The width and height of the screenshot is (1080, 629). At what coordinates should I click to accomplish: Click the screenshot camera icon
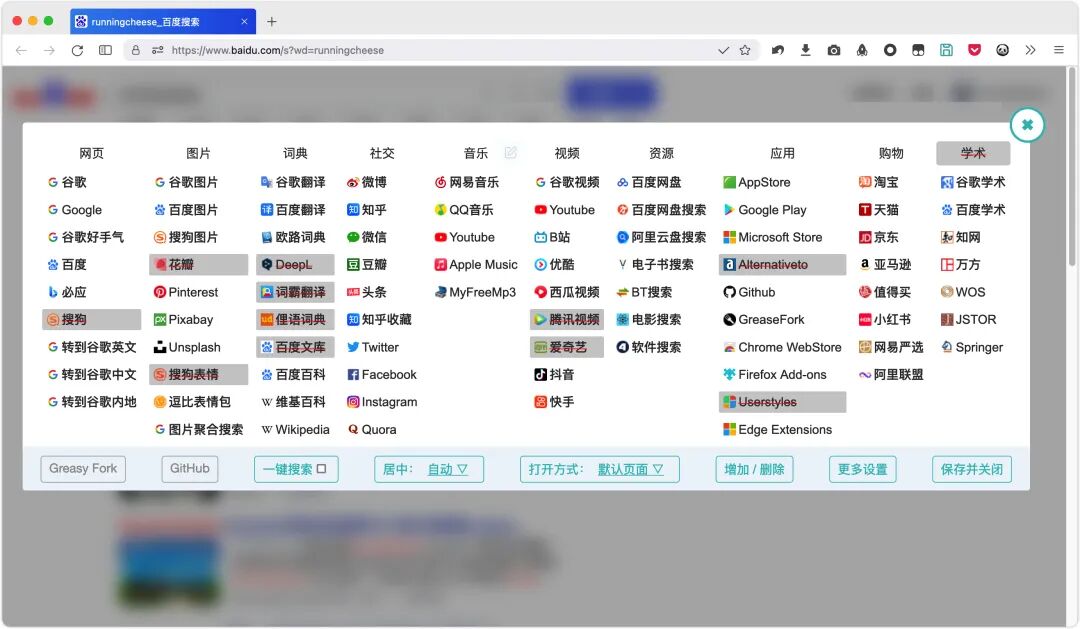pyautogui.click(x=833, y=50)
